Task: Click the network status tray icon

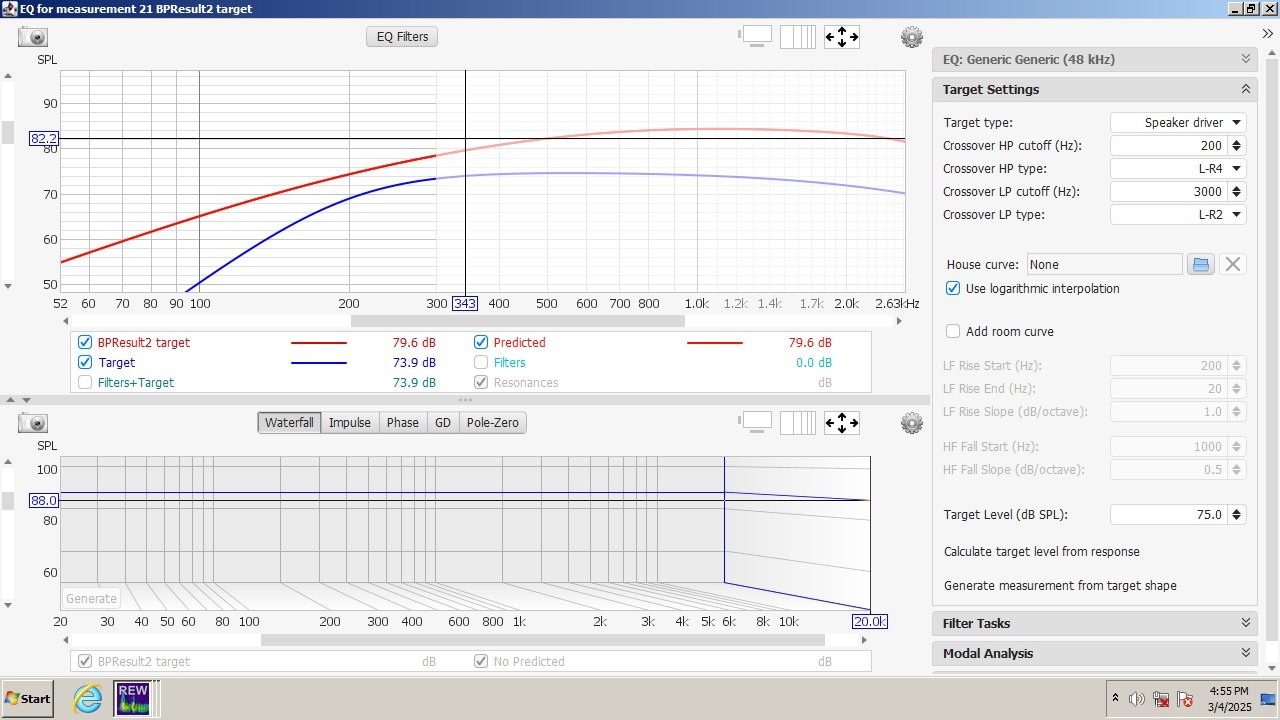Action: [1161, 699]
